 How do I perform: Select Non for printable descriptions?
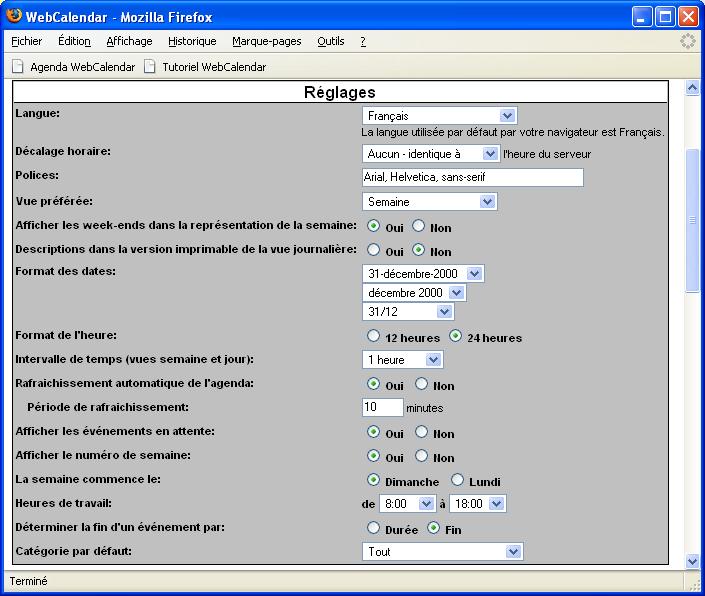418,249
